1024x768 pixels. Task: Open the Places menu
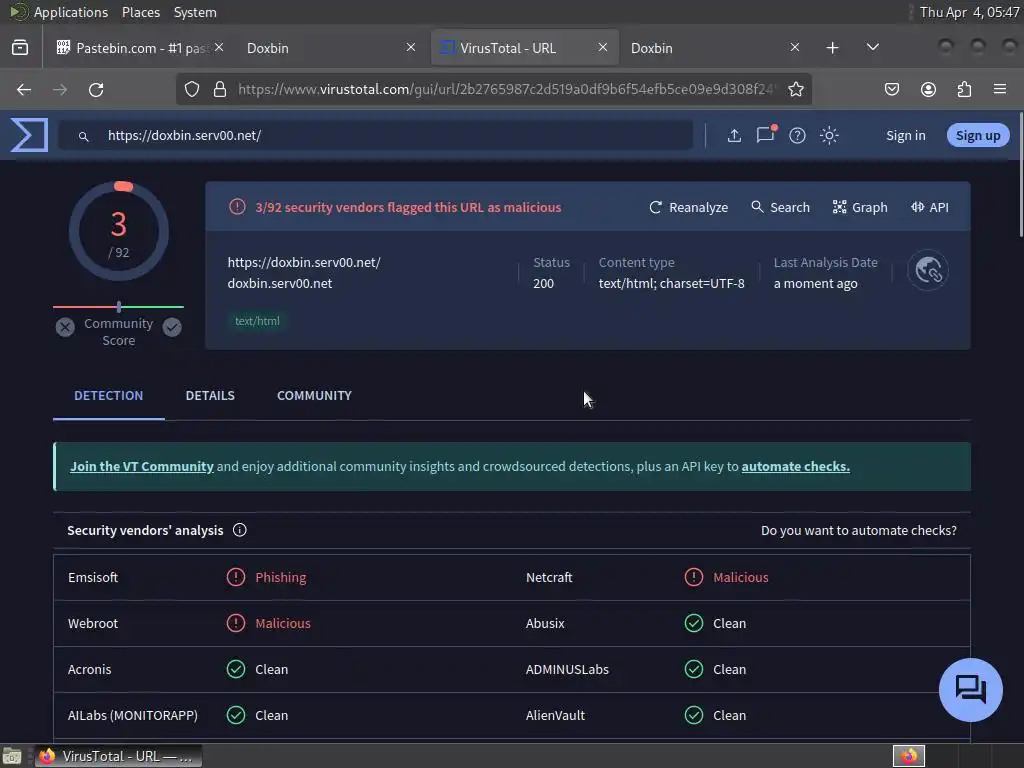click(x=140, y=12)
